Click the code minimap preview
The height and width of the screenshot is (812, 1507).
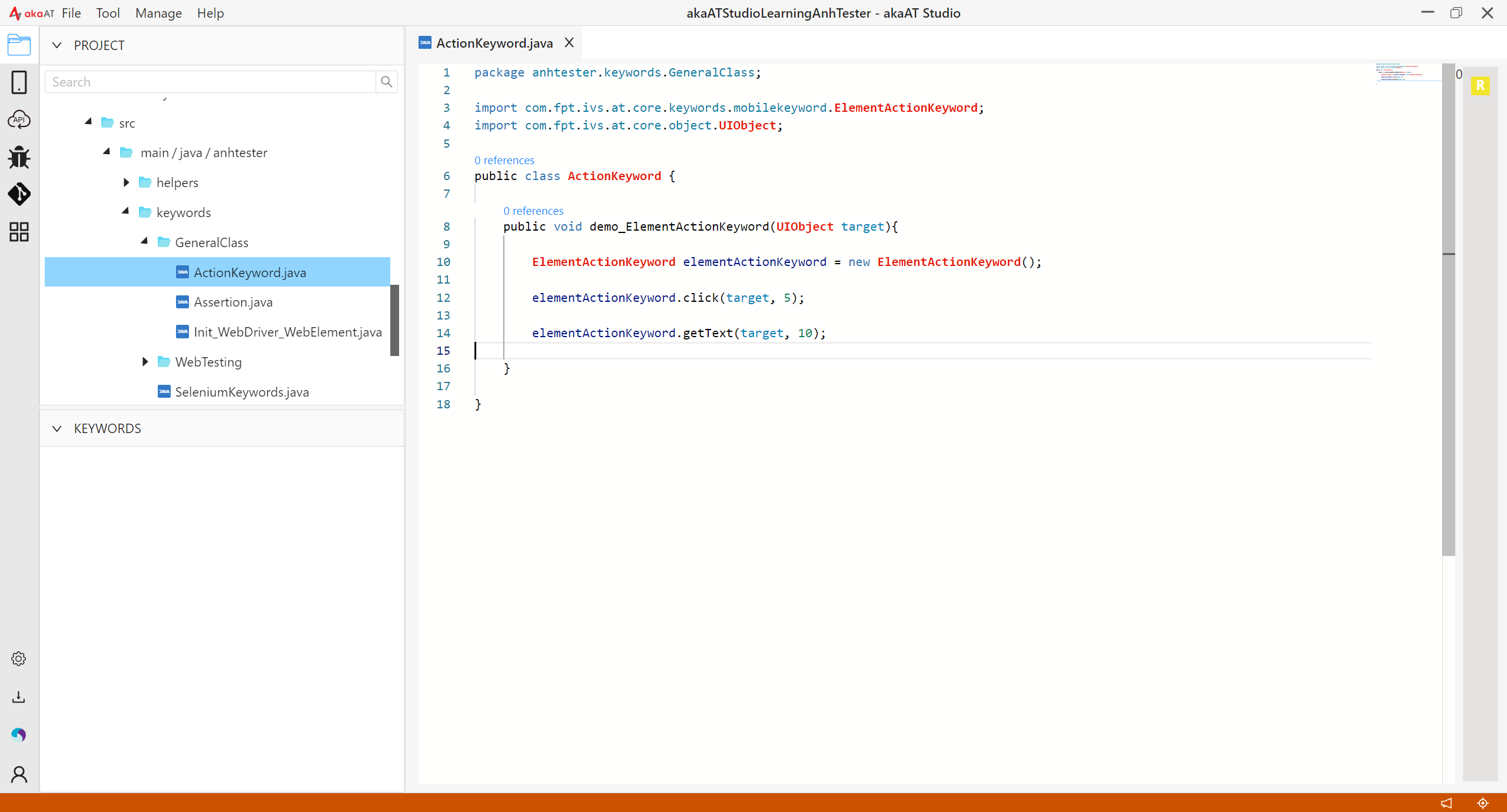pyautogui.click(x=1408, y=74)
